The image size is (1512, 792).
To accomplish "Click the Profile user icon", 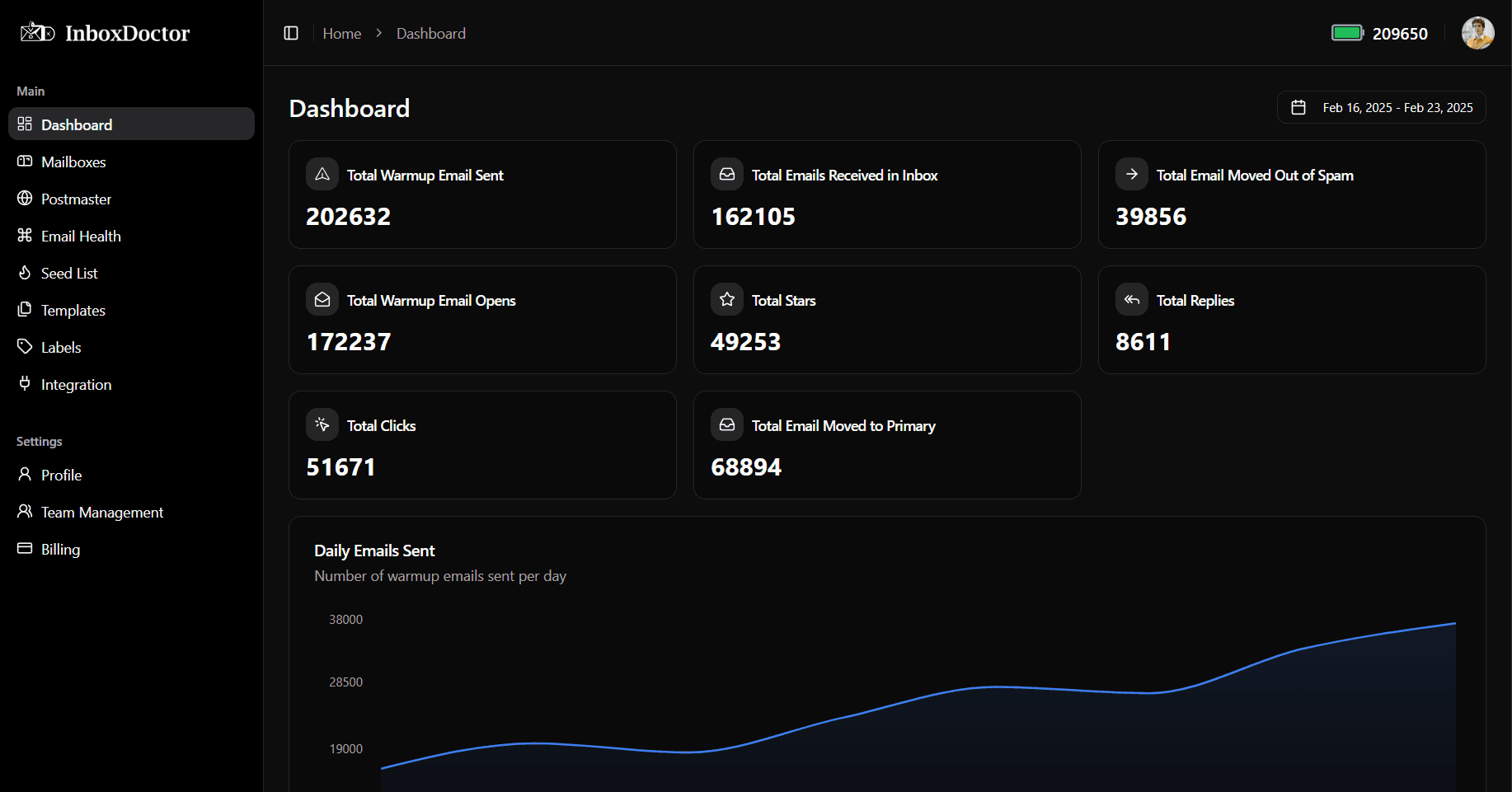I will point(25,474).
